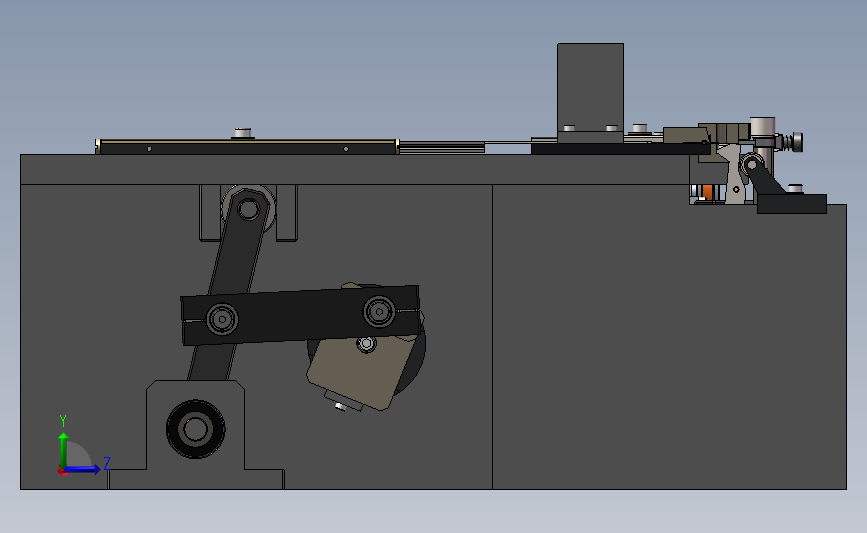Select the horizontal black clamp bar
The height and width of the screenshot is (533, 867).
pyautogui.click(x=300, y=315)
